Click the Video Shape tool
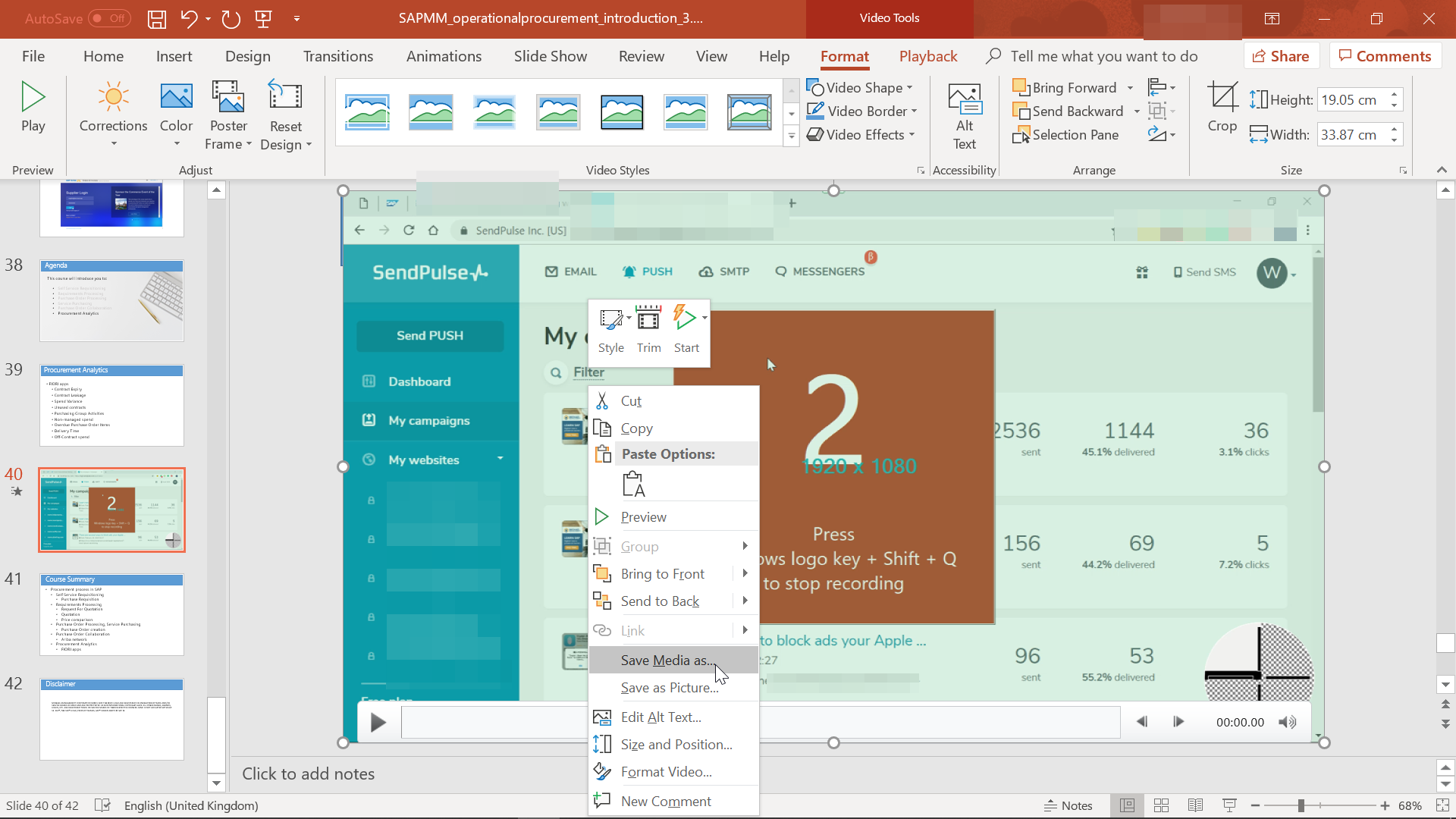1456x819 pixels. tap(862, 87)
